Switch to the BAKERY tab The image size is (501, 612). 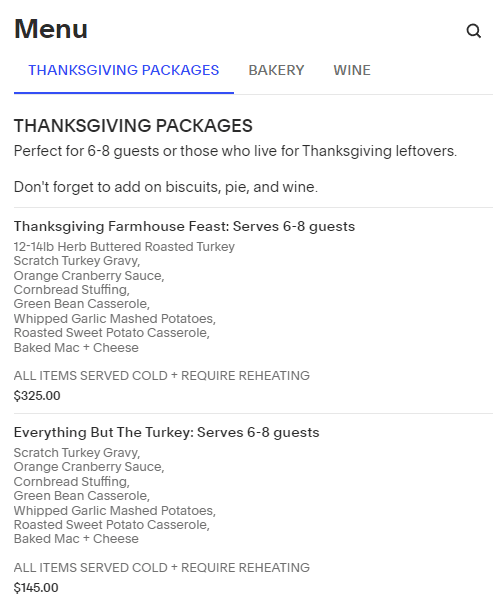click(x=276, y=70)
